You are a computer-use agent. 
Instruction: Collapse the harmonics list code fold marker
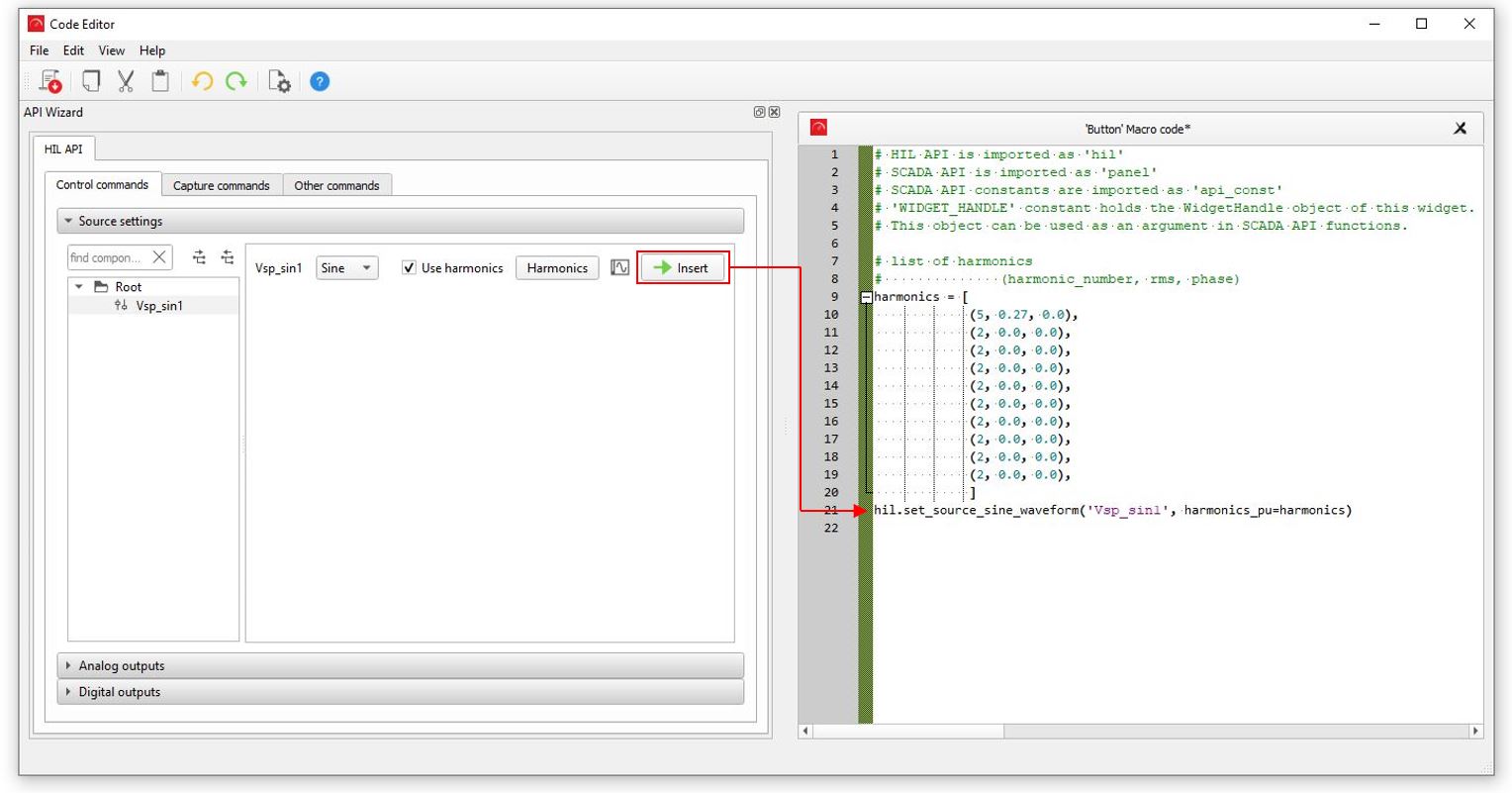[x=867, y=297]
